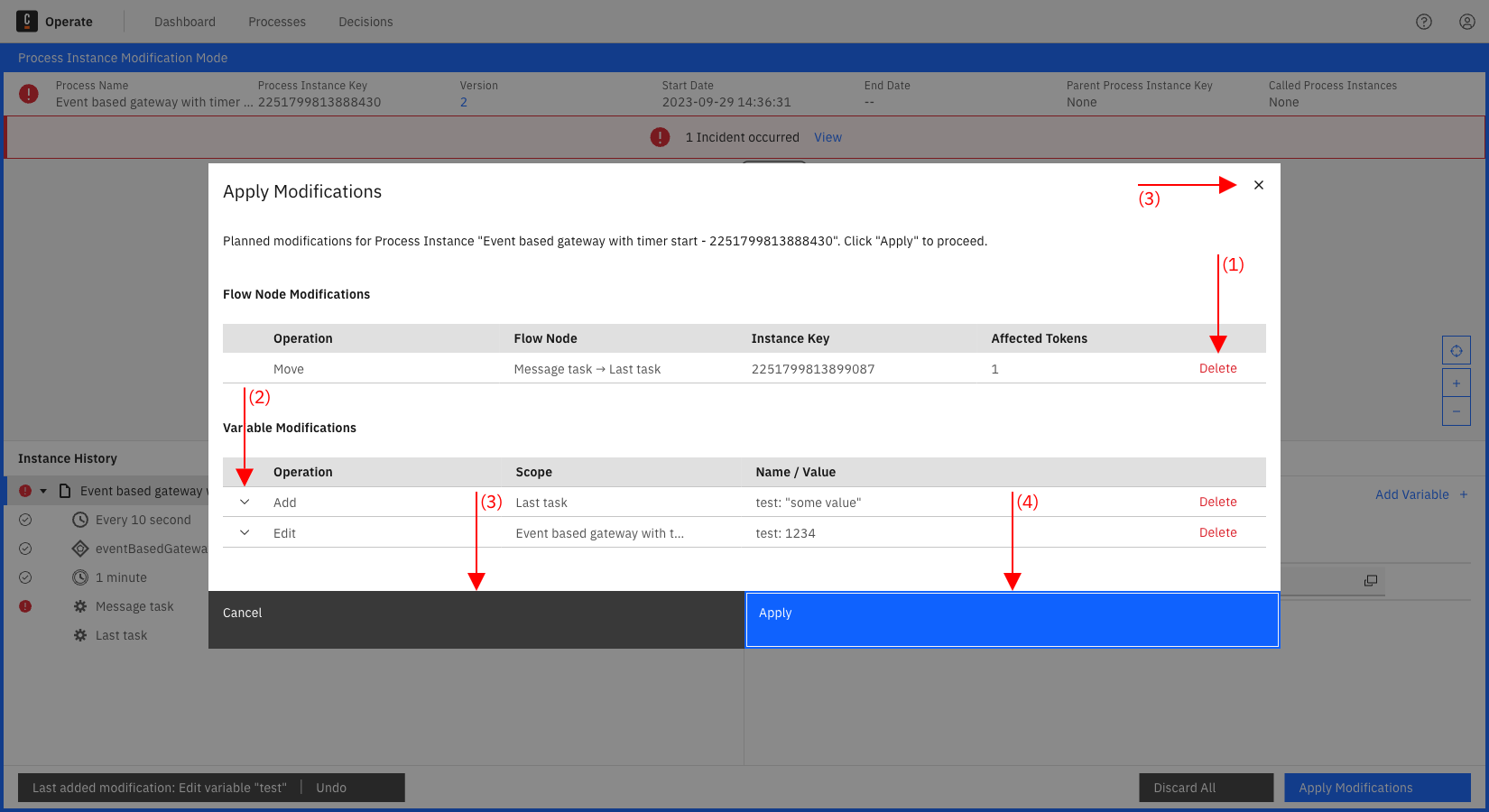Viewport: 1489px width, 812px height.
Task: Delete the Move flow node modification
Action: tap(1217, 368)
